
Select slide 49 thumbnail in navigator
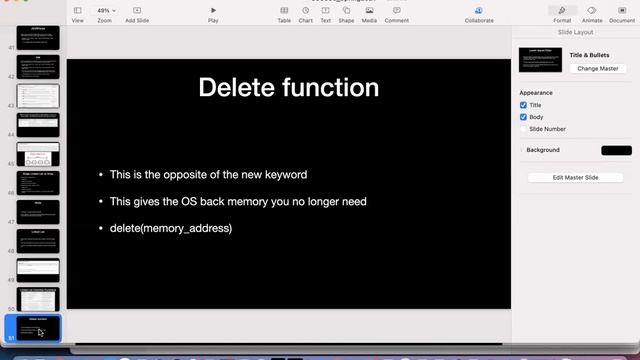coord(38,270)
